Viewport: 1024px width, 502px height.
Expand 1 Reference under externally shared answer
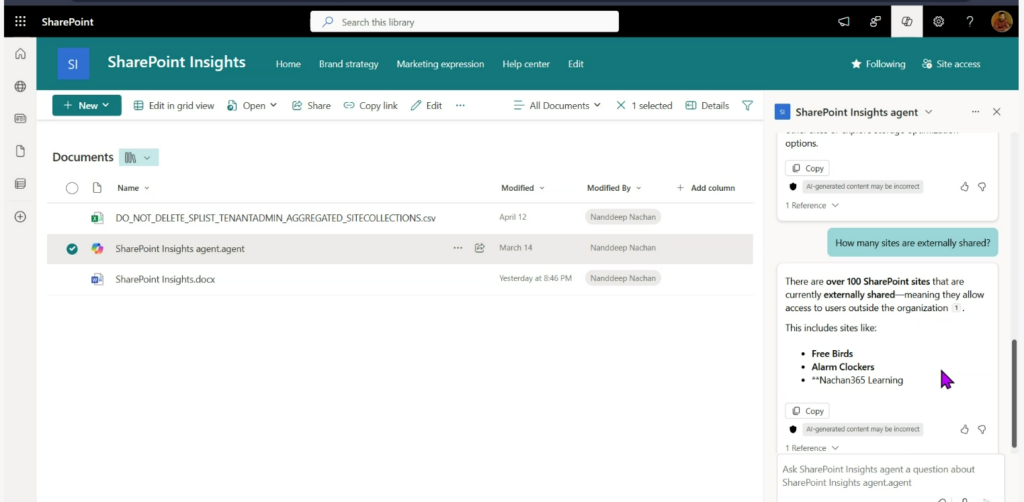[812, 448]
